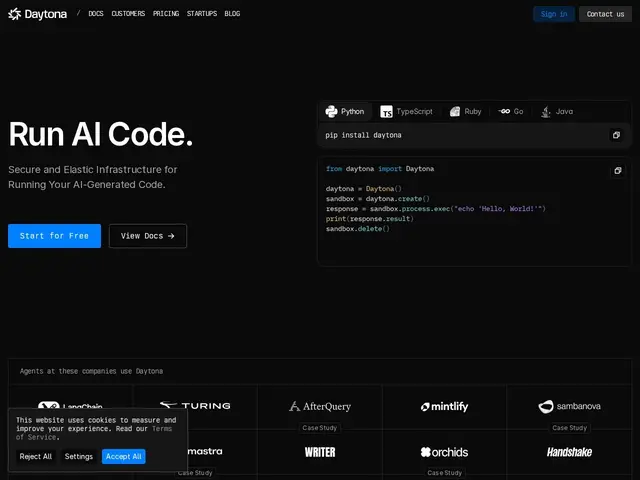The image size is (640, 480).
Task: Click the Daytona logo icon
Action: tap(15, 14)
